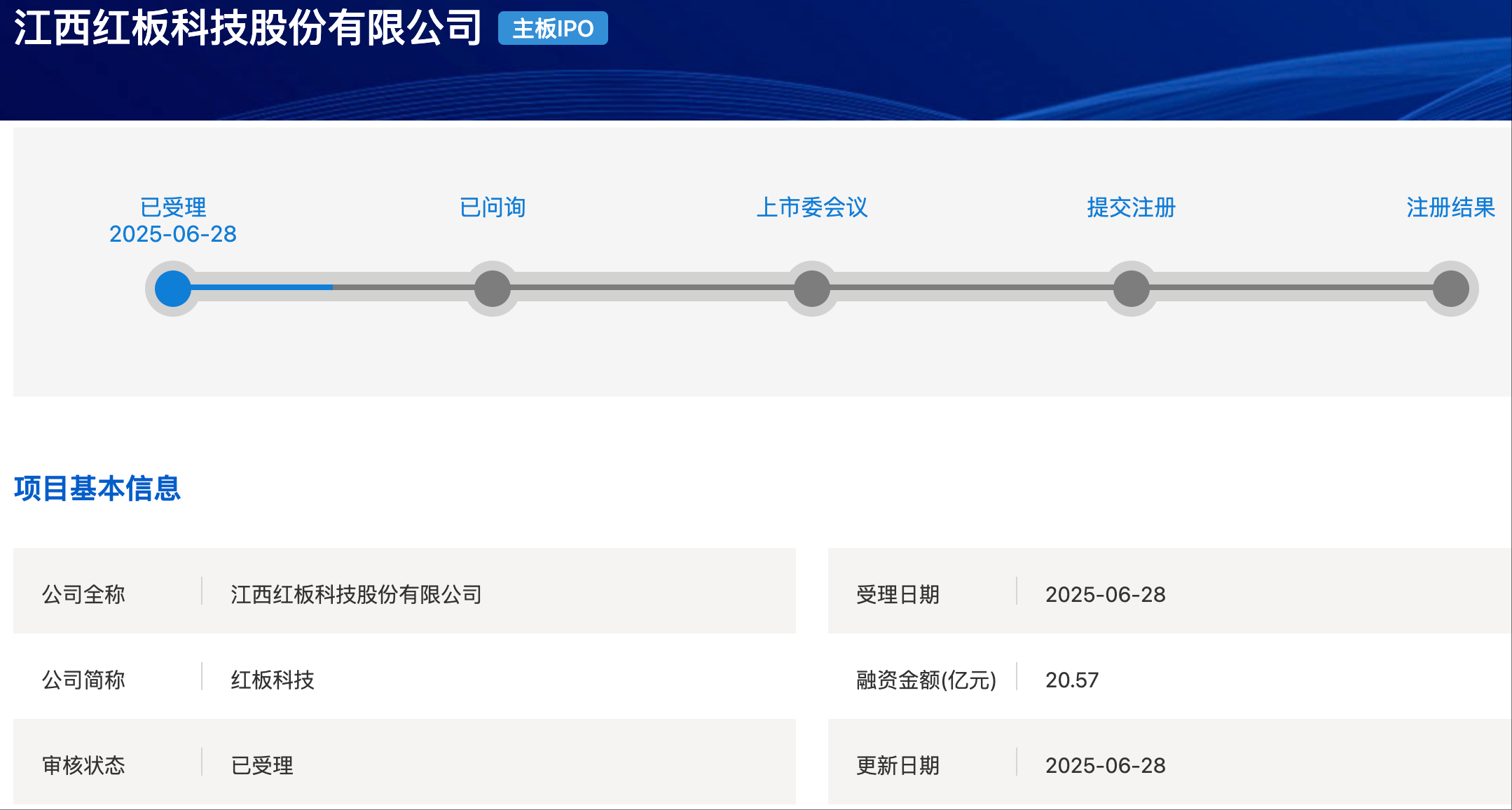Image resolution: width=1512 pixels, height=810 pixels.
Task: Click the 审核状态 value 已受理
Action: click(262, 765)
